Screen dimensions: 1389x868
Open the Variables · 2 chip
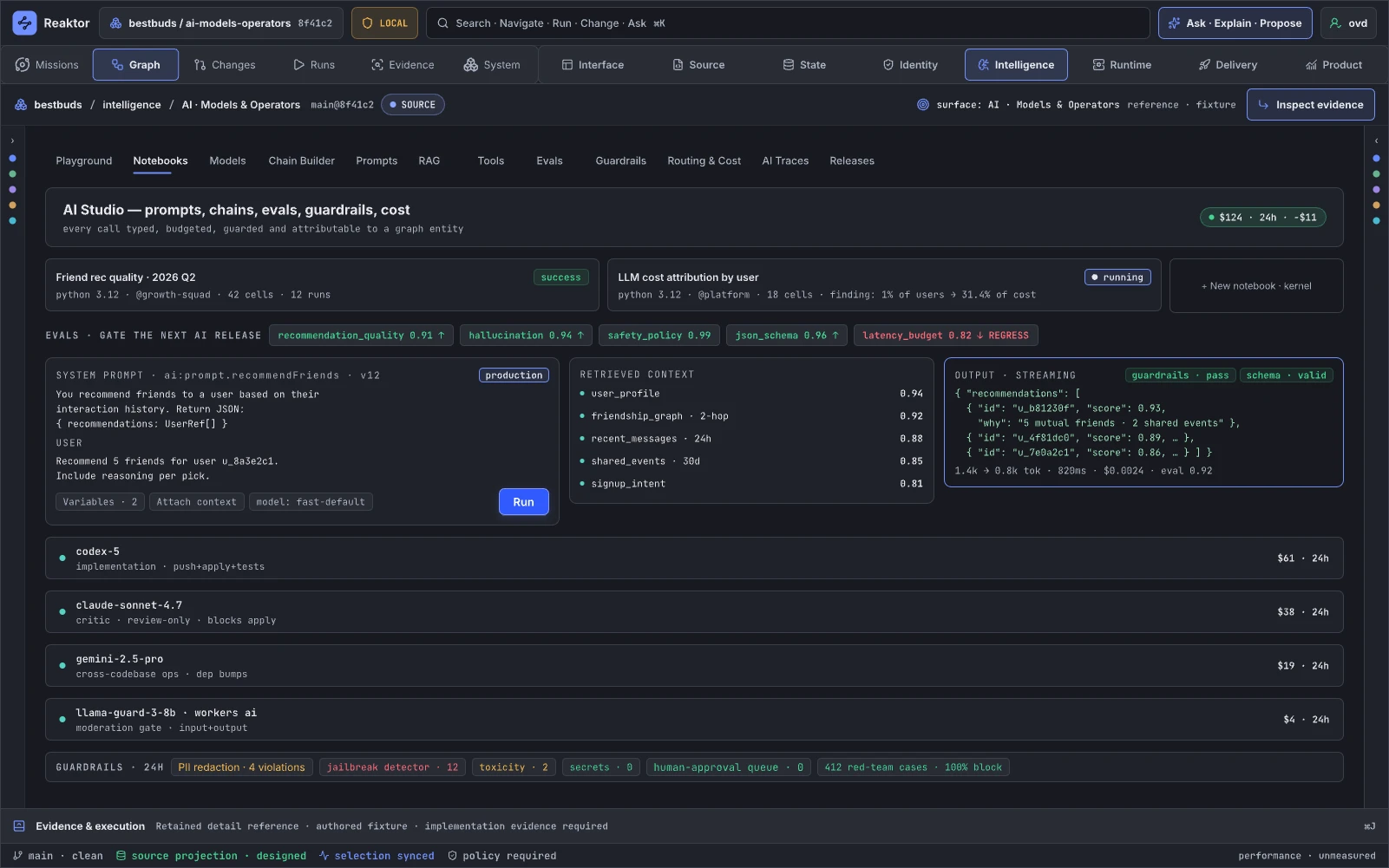click(x=100, y=502)
